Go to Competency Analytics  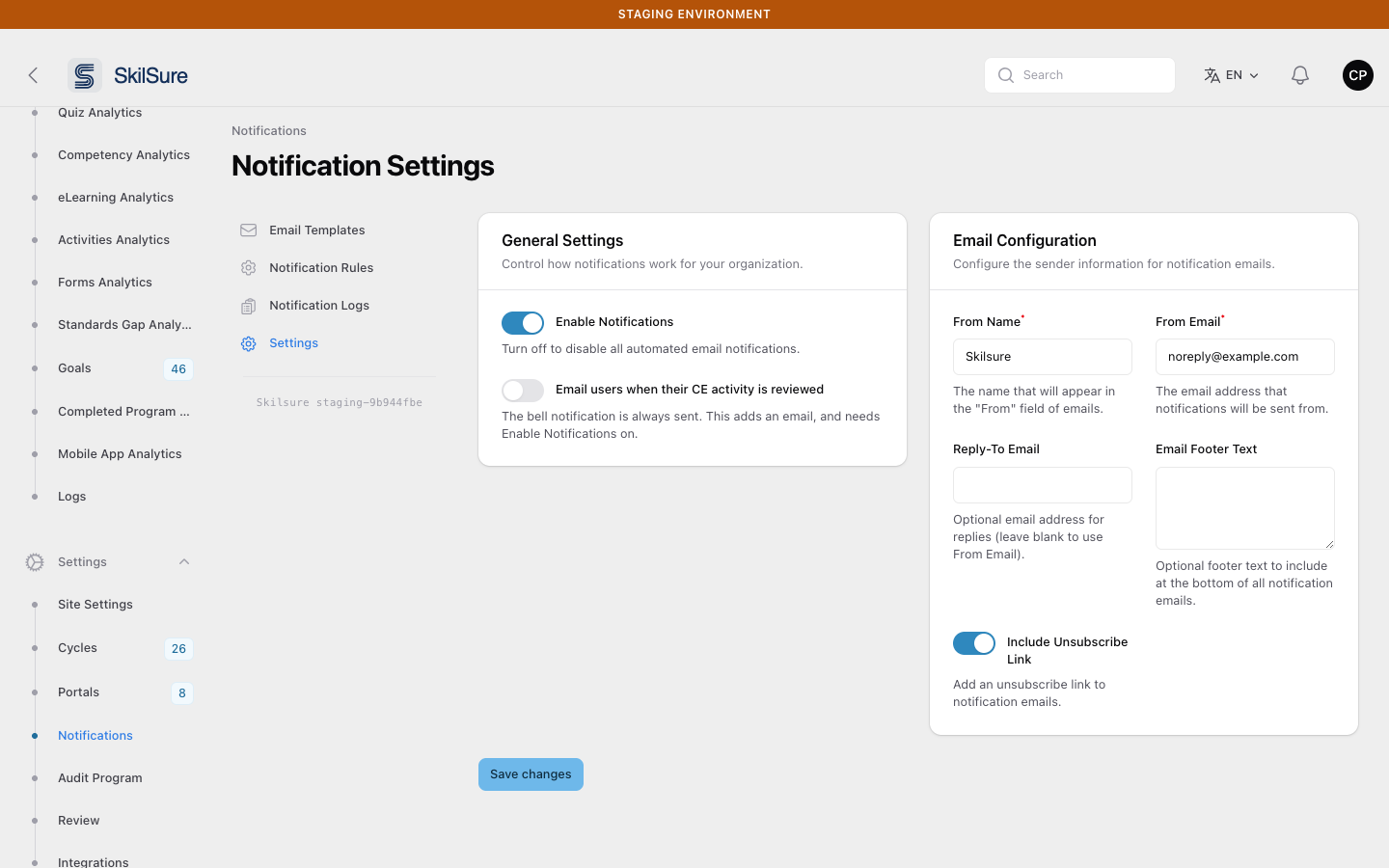(x=123, y=155)
